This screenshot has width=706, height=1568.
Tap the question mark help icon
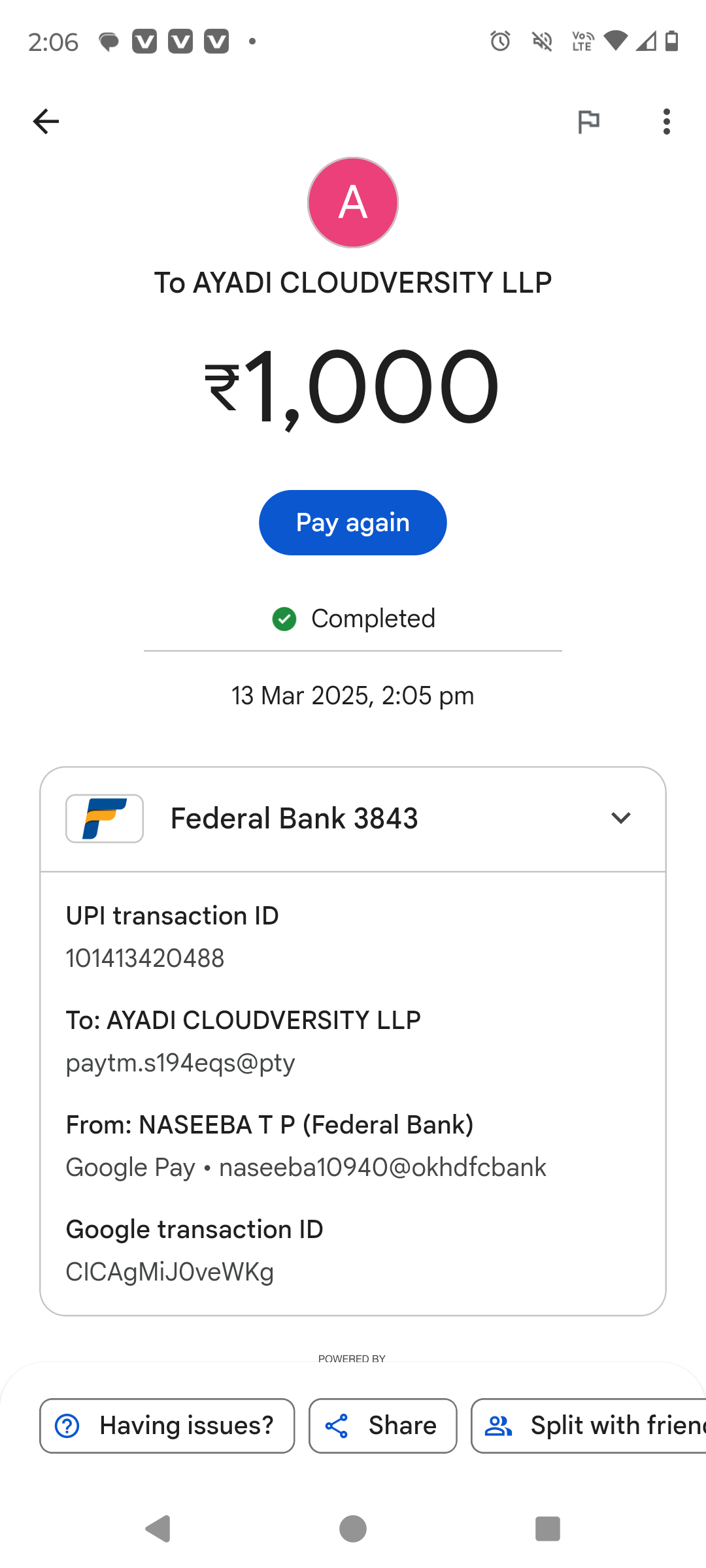pyautogui.click(x=67, y=1426)
